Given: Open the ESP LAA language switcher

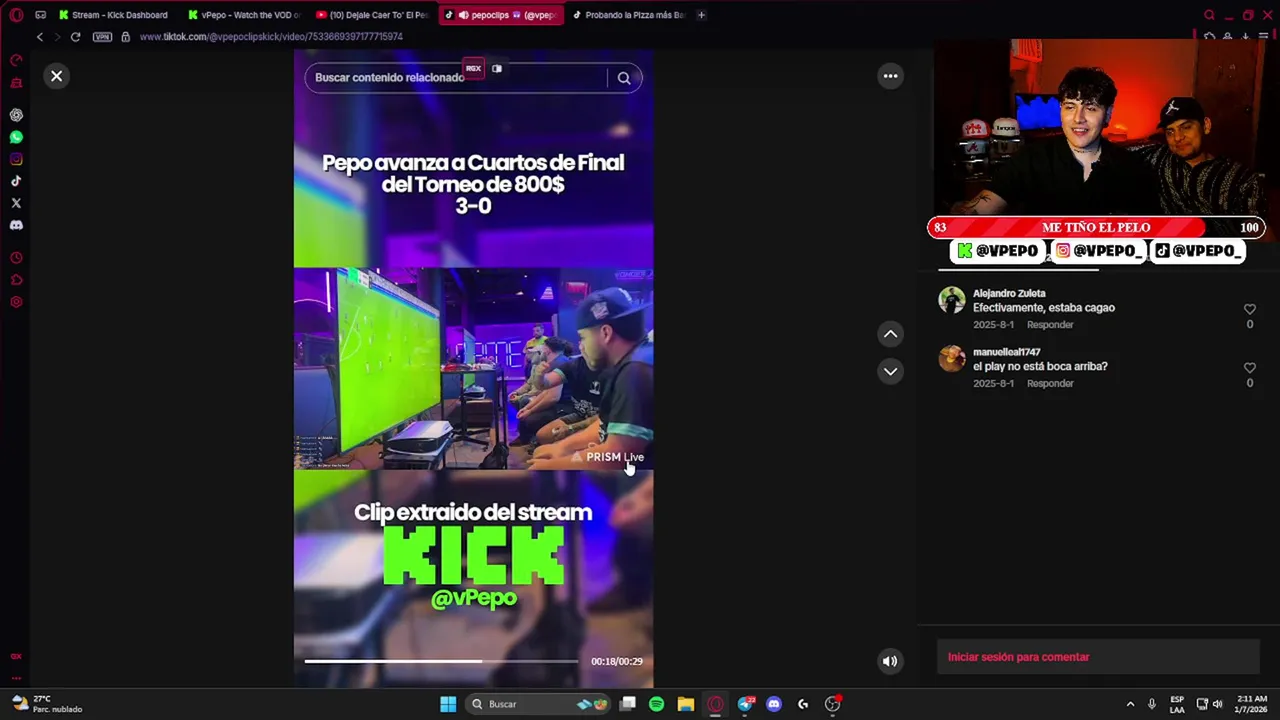Looking at the screenshot, I should 1177,704.
